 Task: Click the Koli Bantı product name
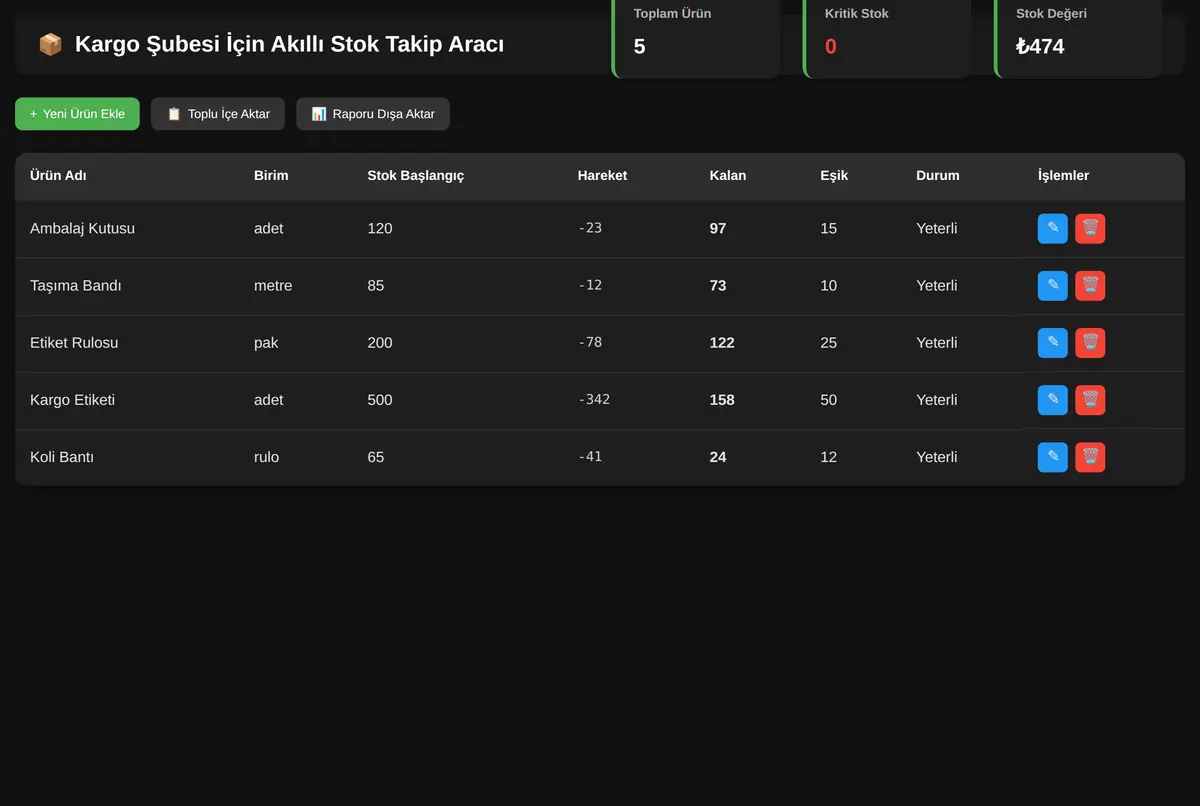click(62, 457)
